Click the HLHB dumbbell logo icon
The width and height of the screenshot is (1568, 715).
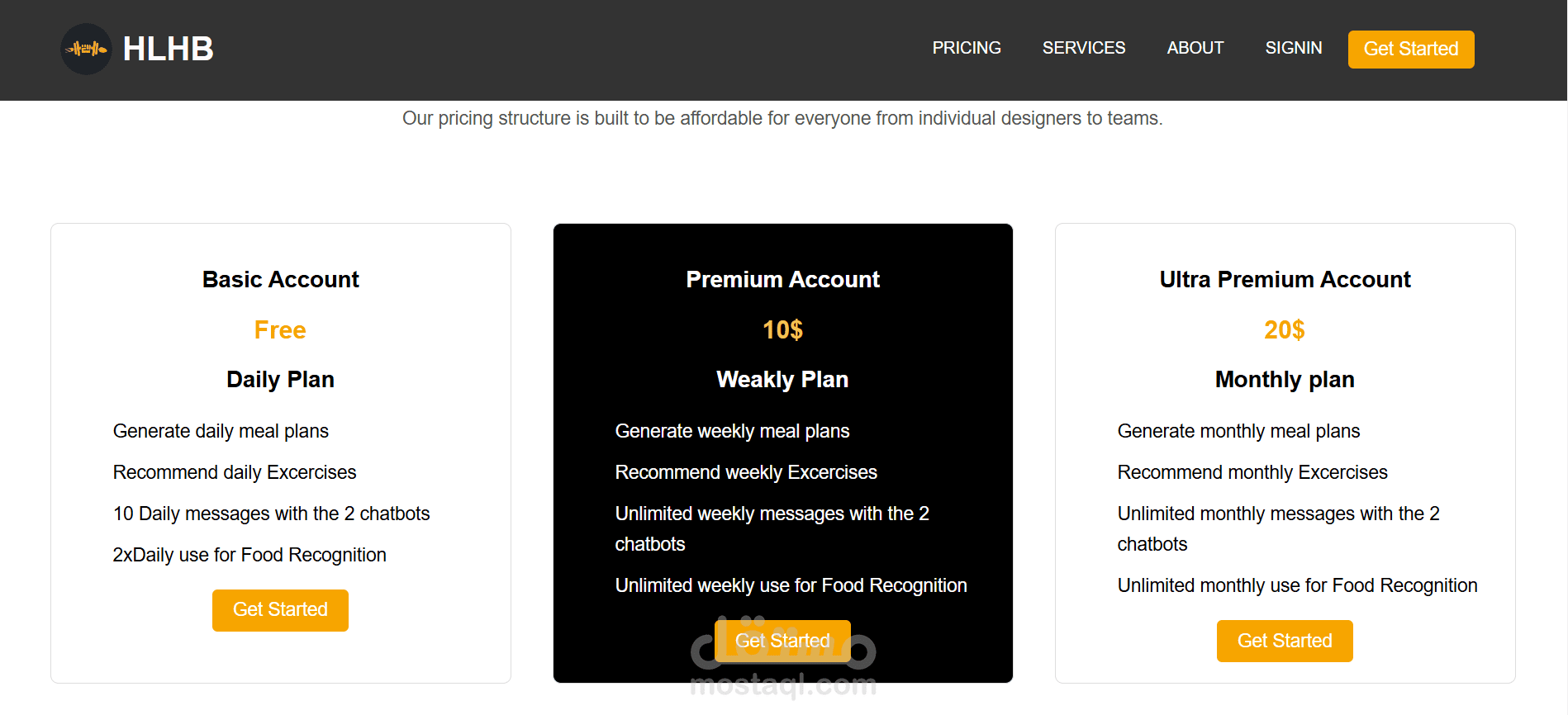coord(86,49)
